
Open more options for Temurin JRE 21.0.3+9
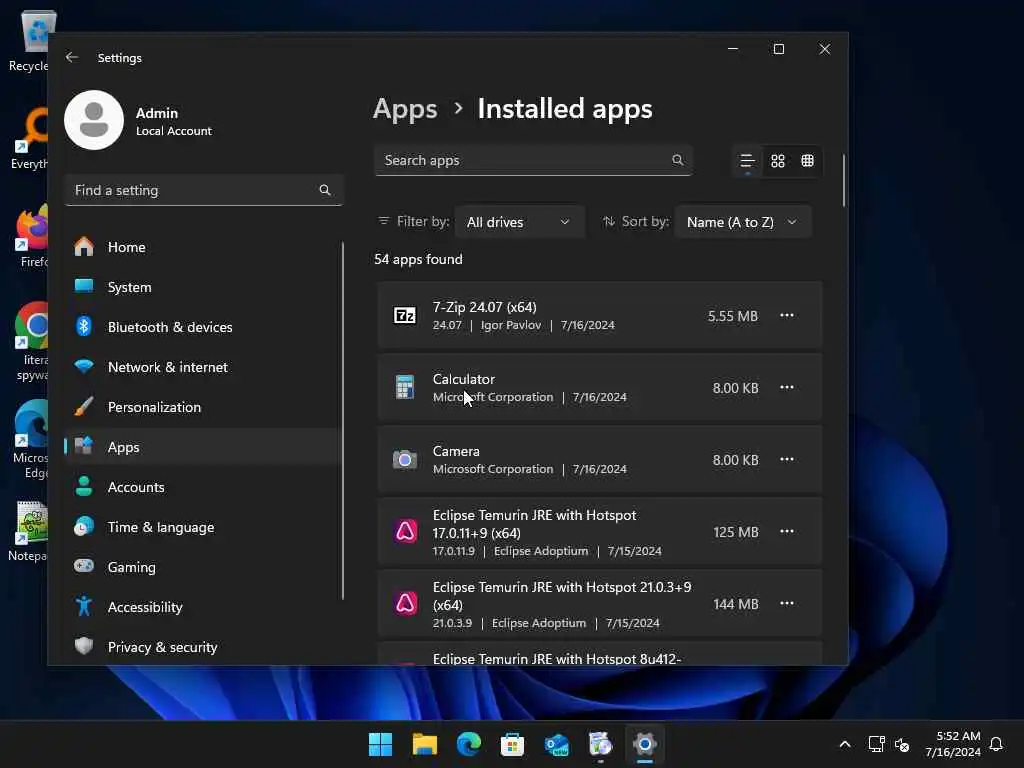pos(787,603)
